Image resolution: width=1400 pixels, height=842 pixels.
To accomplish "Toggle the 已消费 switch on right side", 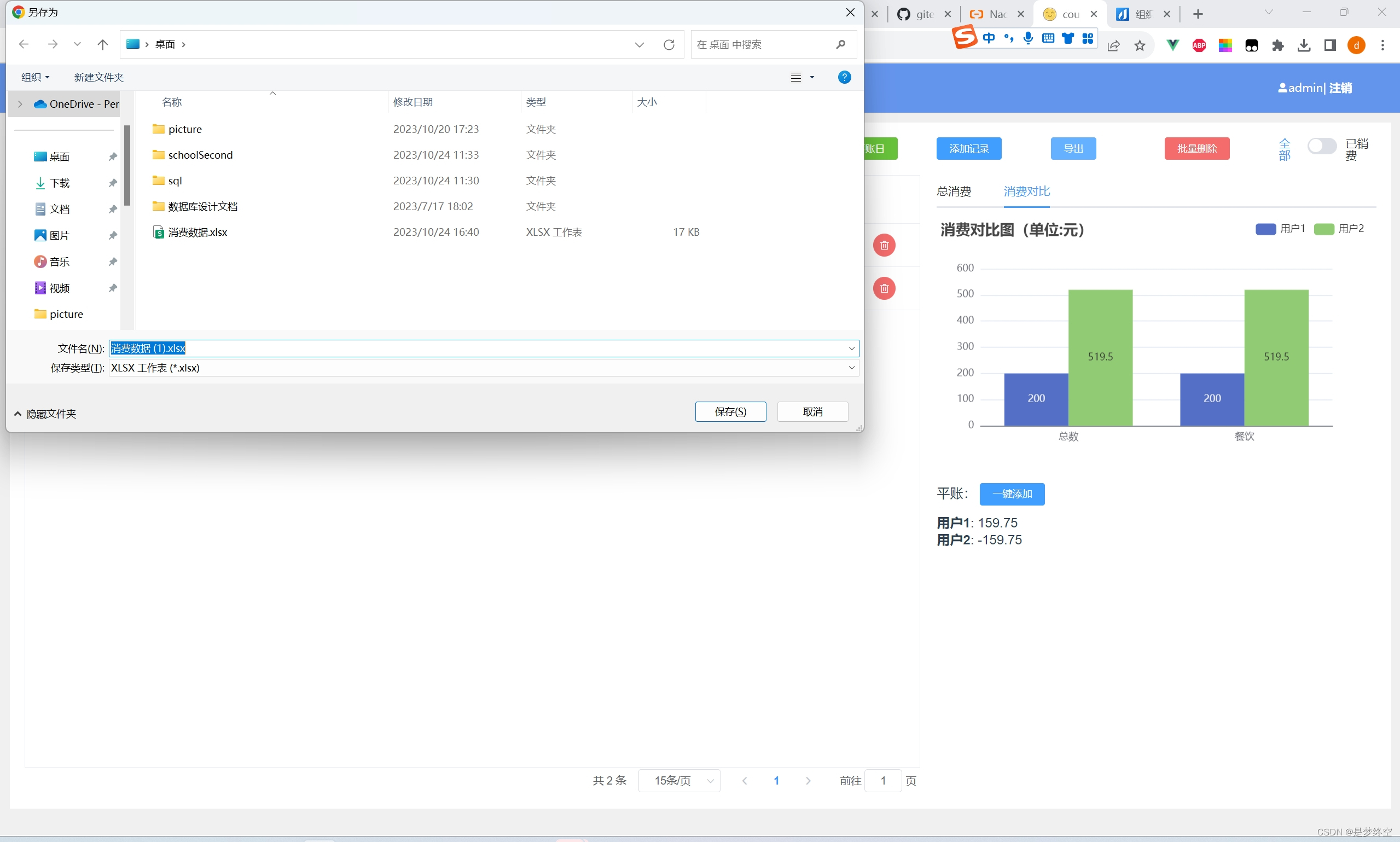I will tap(1320, 148).
